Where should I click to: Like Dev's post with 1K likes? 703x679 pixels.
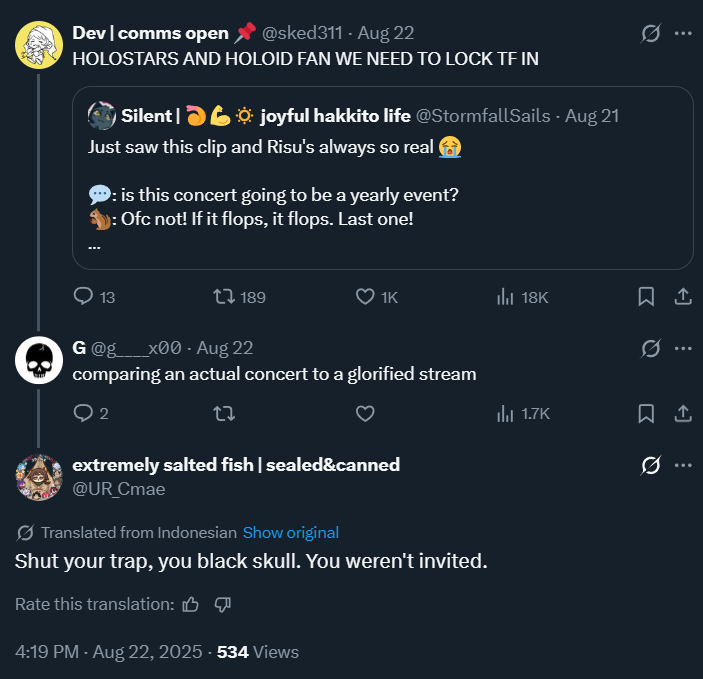366,297
